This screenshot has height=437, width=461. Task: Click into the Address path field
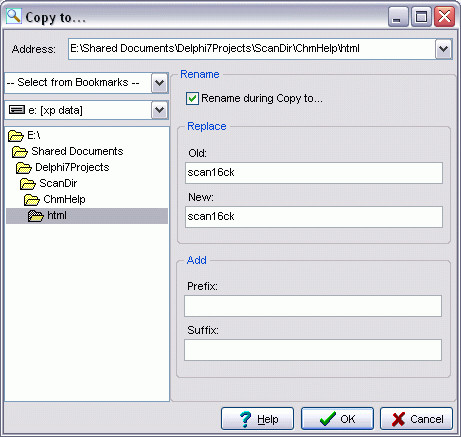point(252,49)
